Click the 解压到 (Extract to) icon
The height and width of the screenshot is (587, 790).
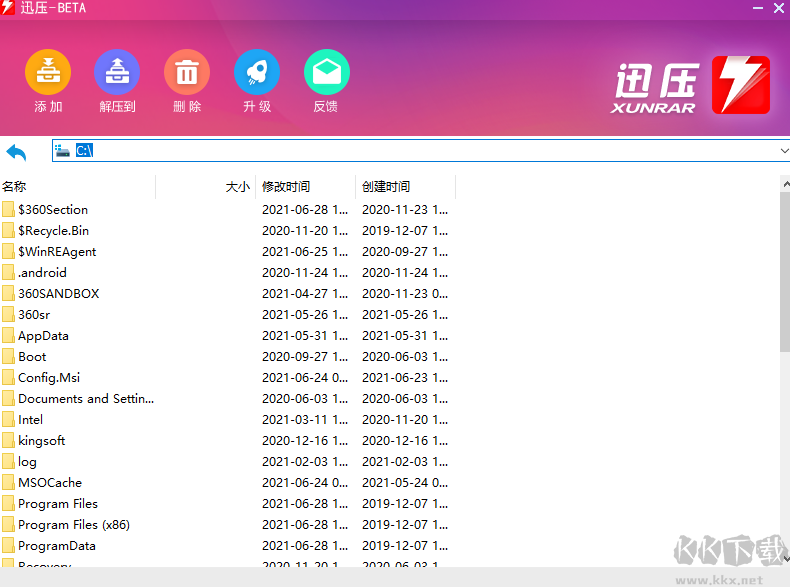(x=117, y=72)
